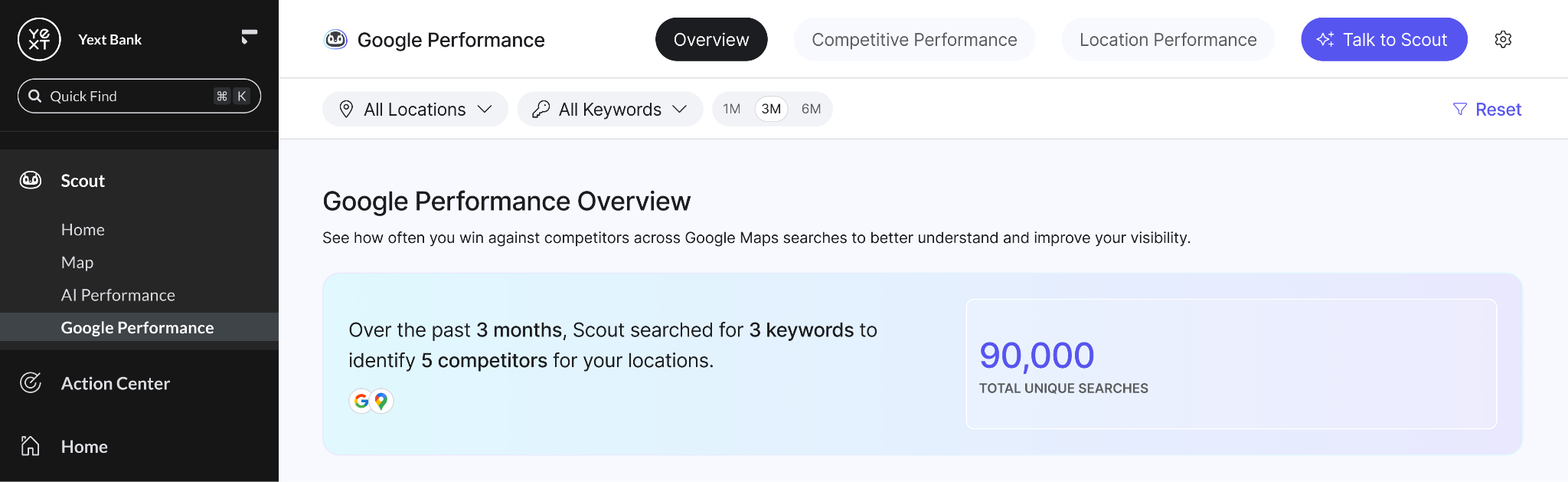1568x482 pixels.
Task: Click the Home house icon in the sidebar
Action: point(30,445)
